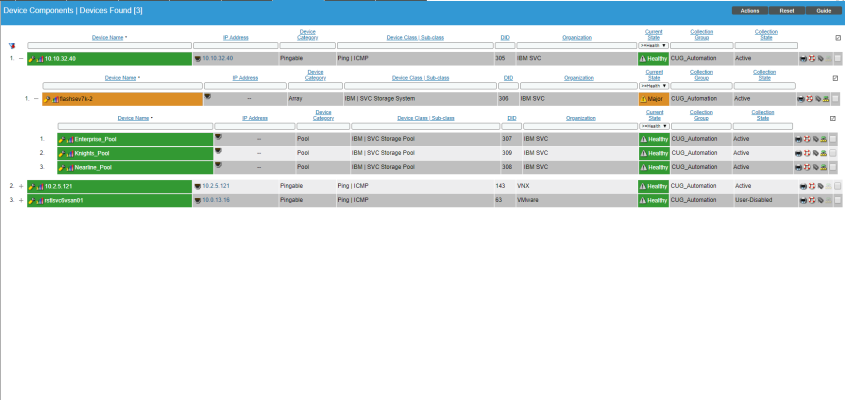Open IP address link 10.0.13.16
Screen dimensions: 845x400
click(216, 201)
